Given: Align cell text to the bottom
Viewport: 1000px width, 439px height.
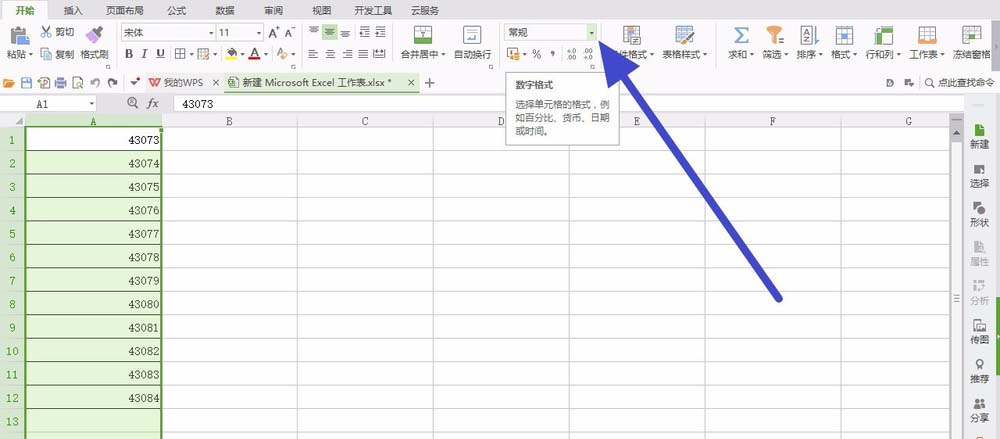Looking at the screenshot, I should [345, 33].
